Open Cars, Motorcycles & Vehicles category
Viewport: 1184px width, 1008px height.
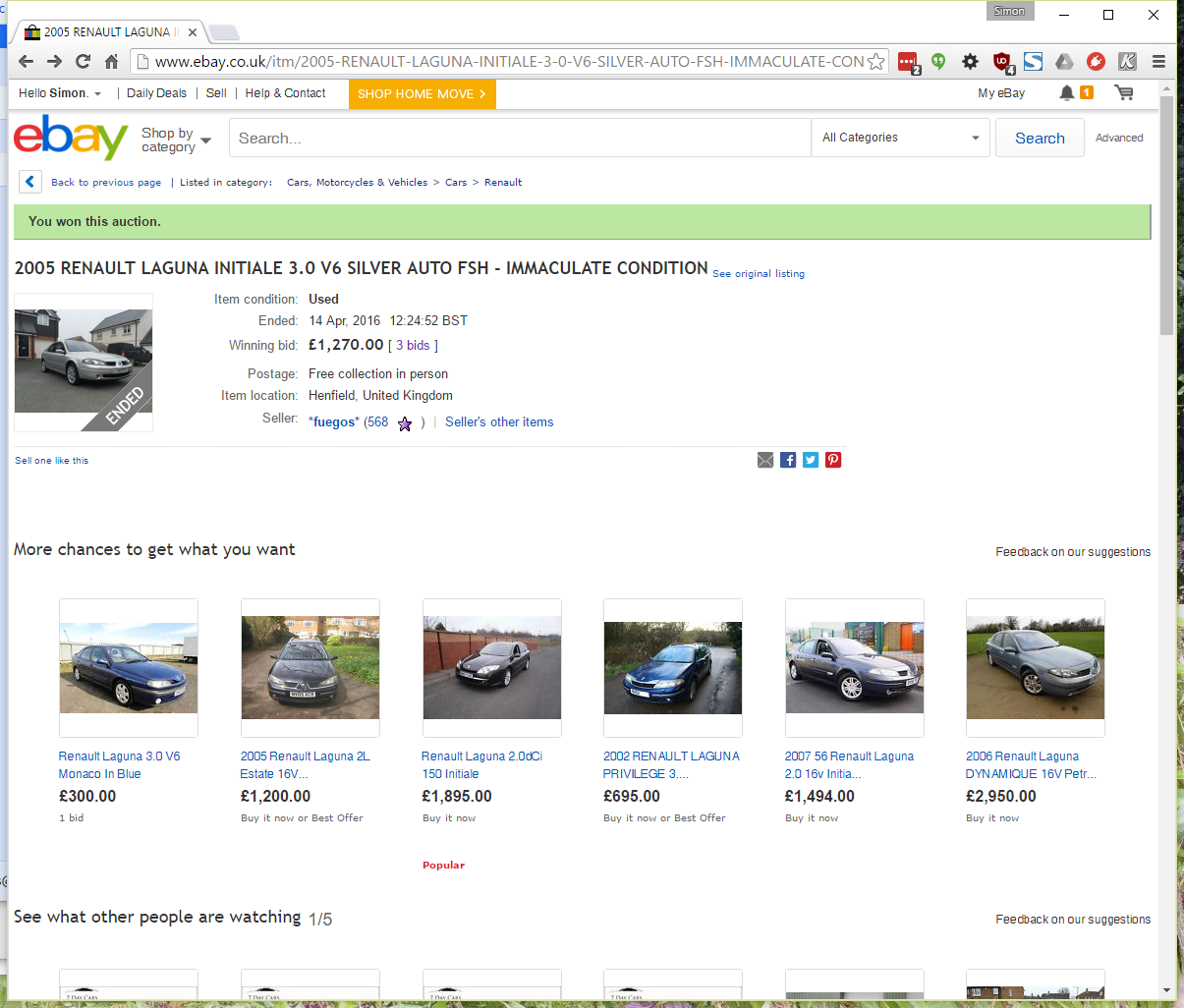coord(357,183)
